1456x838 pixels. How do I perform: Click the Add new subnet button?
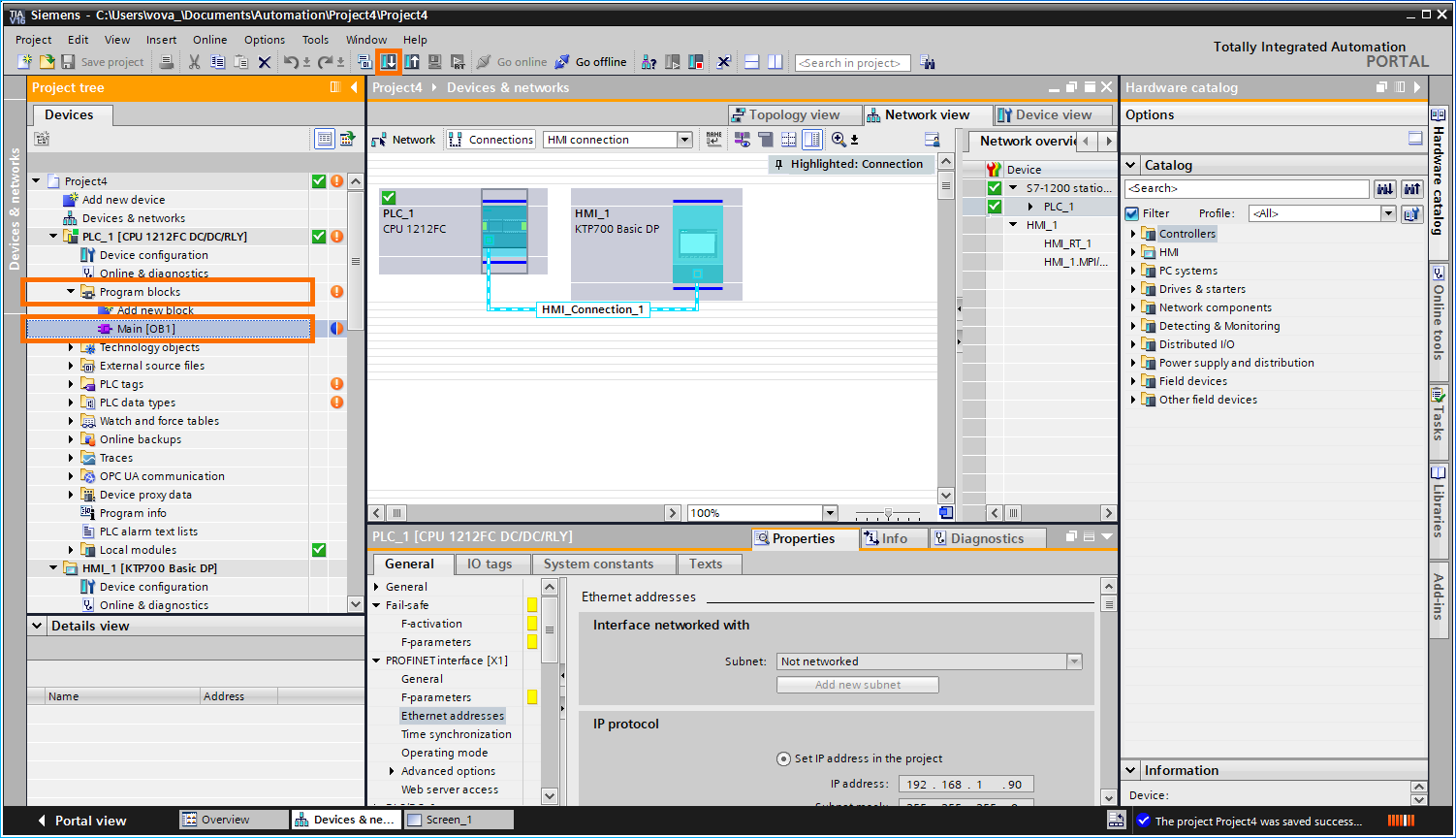point(856,684)
